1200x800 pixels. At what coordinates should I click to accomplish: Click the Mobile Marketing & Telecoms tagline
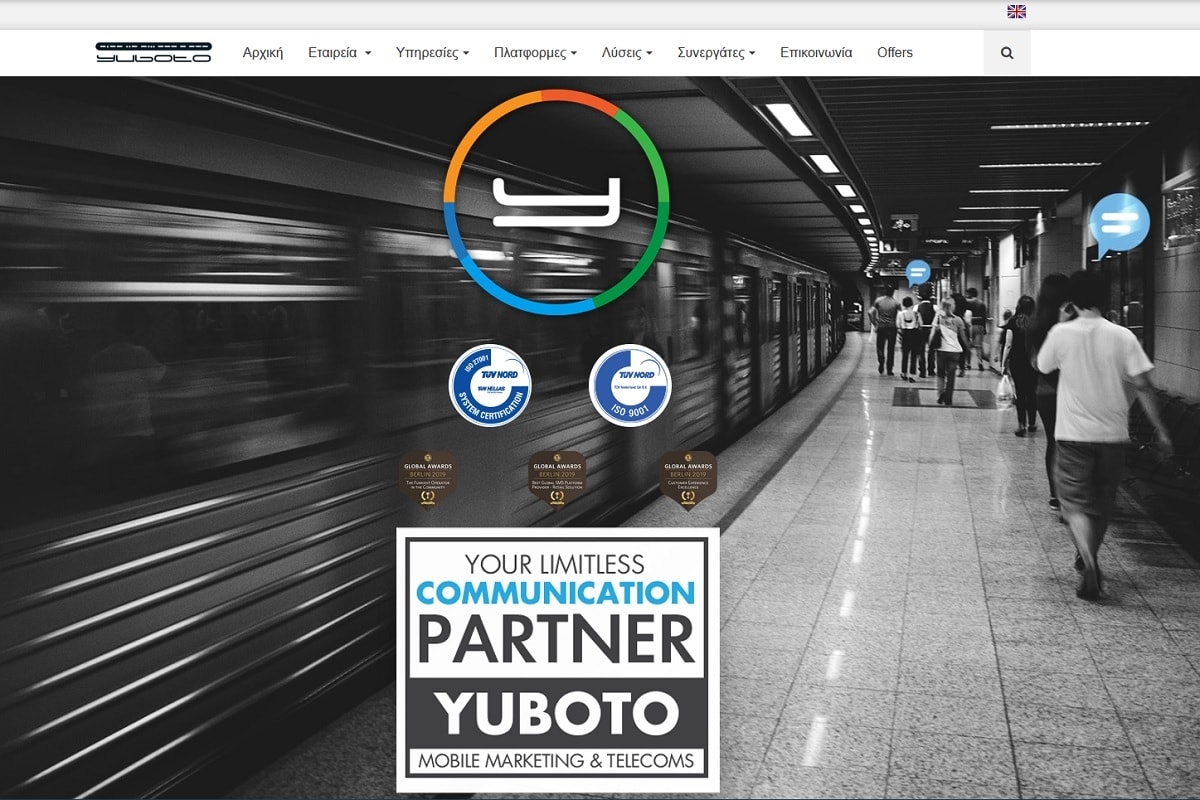(x=556, y=760)
